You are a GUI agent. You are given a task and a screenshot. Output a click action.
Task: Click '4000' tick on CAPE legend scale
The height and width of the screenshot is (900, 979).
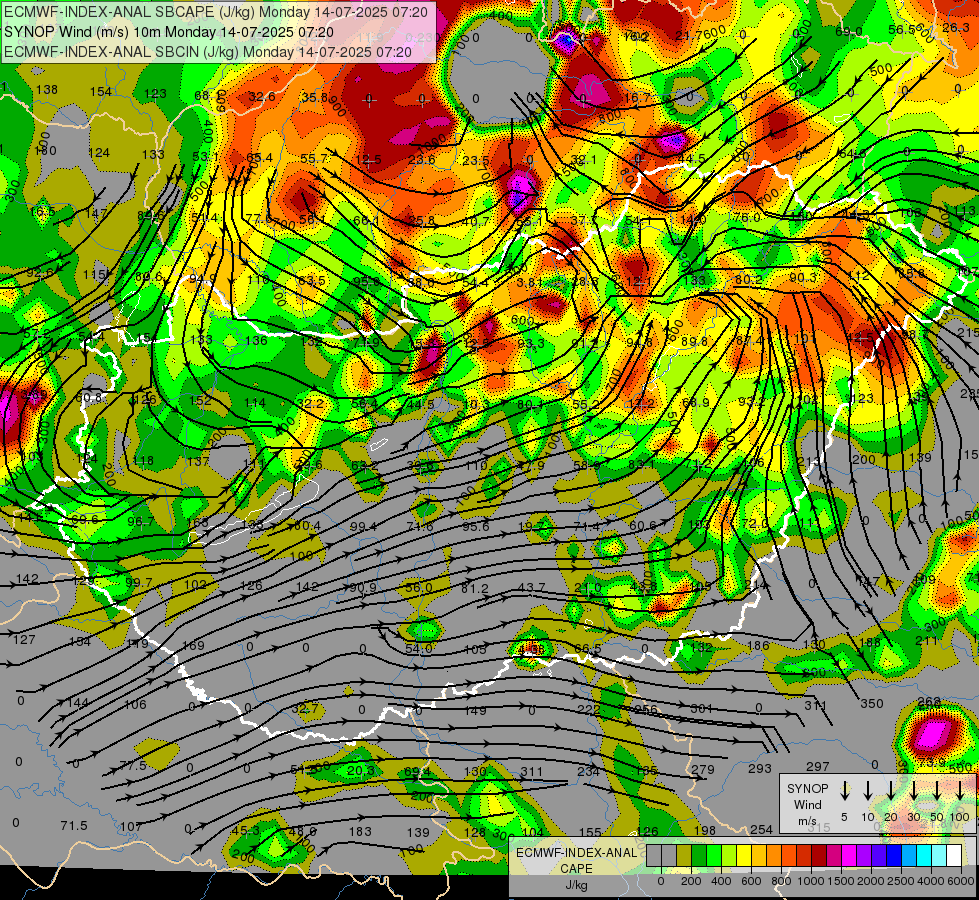[x=931, y=881]
